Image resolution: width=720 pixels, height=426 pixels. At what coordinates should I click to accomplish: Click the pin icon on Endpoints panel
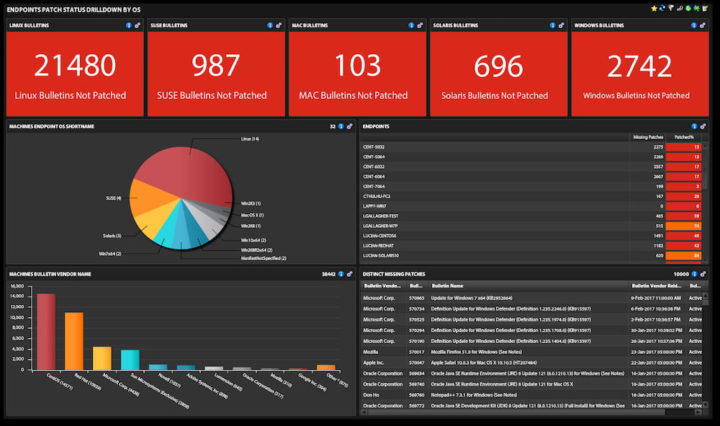pos(703,126)
